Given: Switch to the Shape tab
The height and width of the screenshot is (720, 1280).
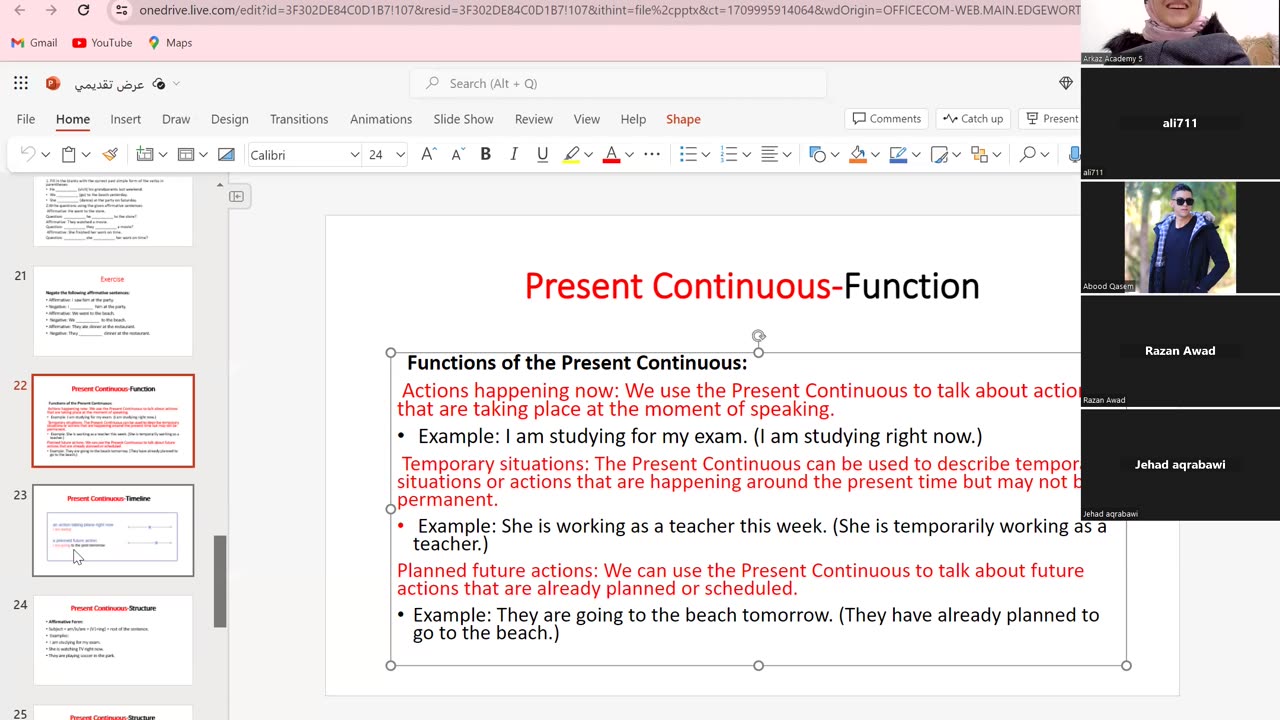Looking at the screenshot, I should click(683, 119).
